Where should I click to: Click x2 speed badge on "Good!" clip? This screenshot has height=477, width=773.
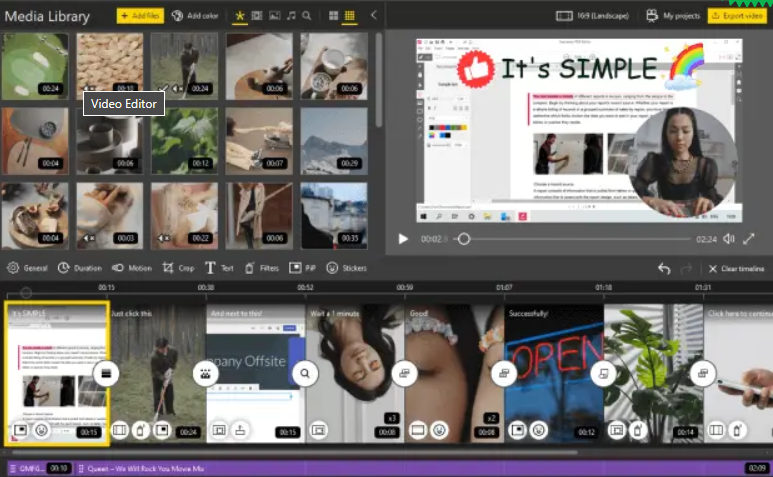(491, 418)
